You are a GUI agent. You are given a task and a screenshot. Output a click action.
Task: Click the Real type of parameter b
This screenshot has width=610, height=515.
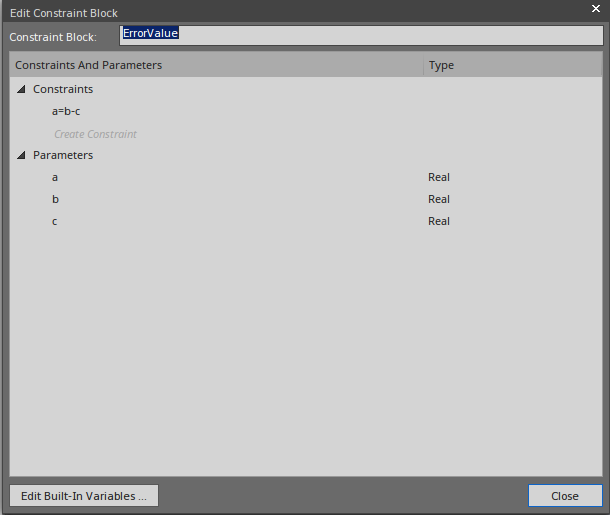pos(439,200)
